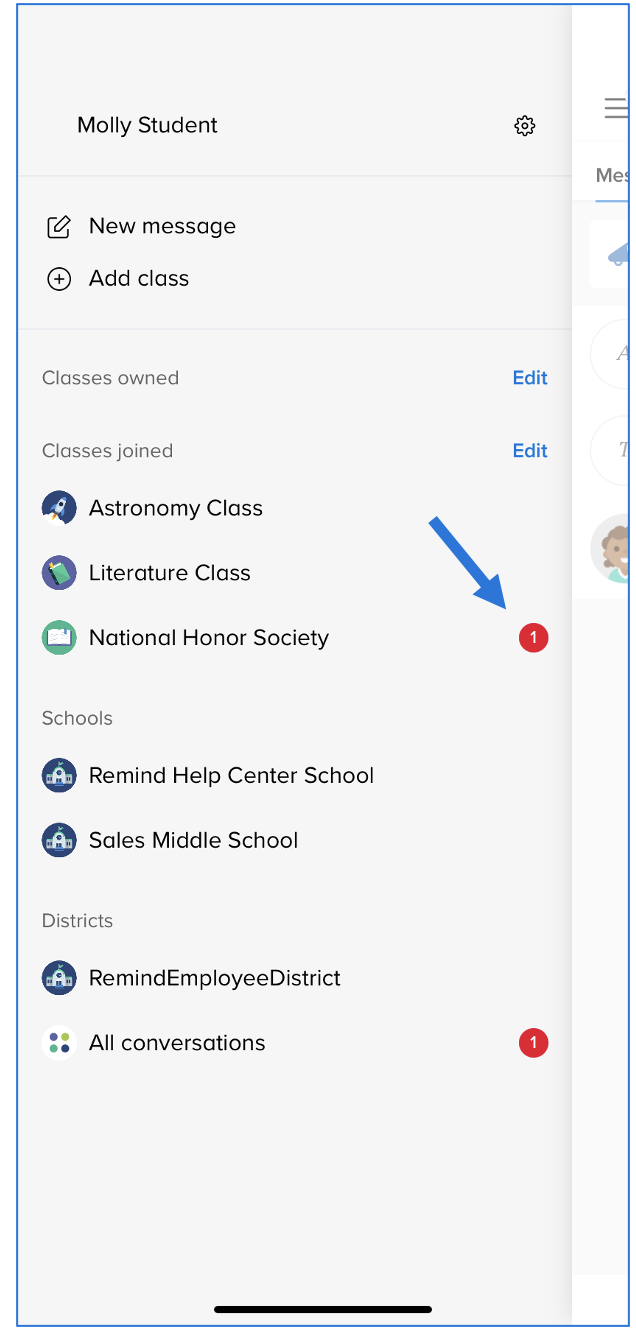Viewport: 636px width, 1334px height.
Task: Open the hamburger menu icon
Action: click(616, 108)
